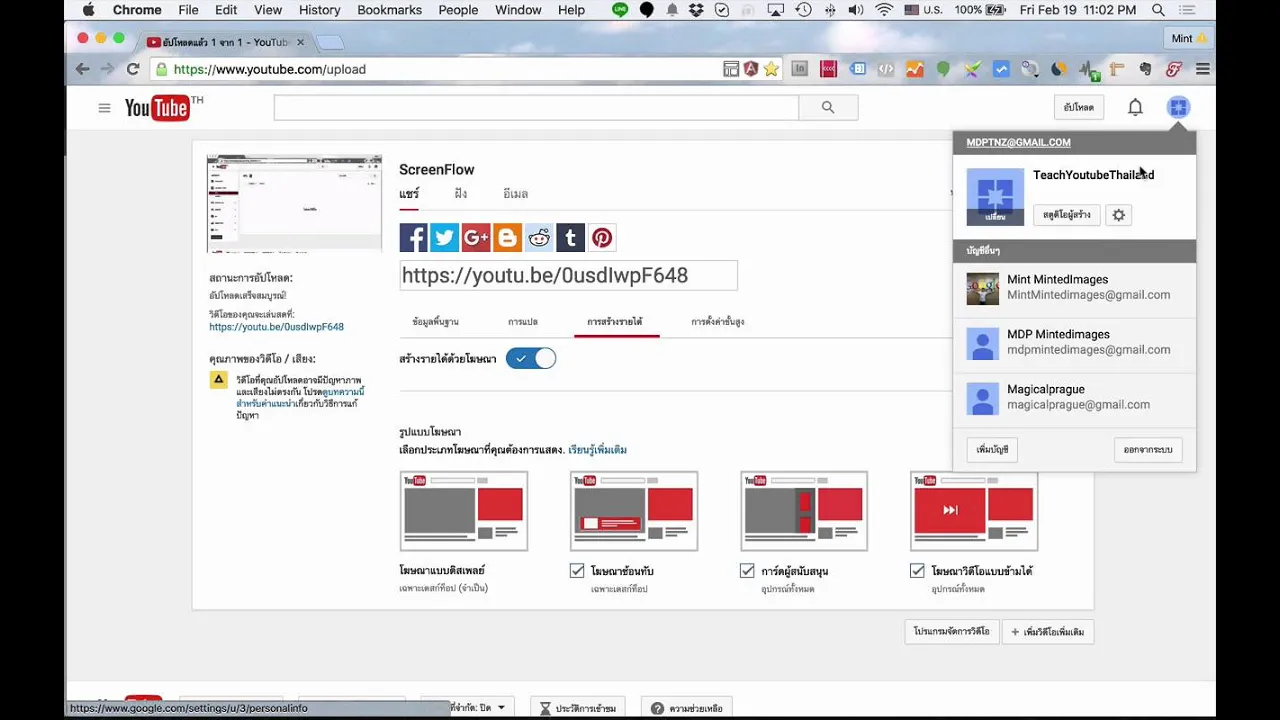Open Spotlight search in the menu bar
The height and width of the screenshot is (720, 1280).
1158,10
